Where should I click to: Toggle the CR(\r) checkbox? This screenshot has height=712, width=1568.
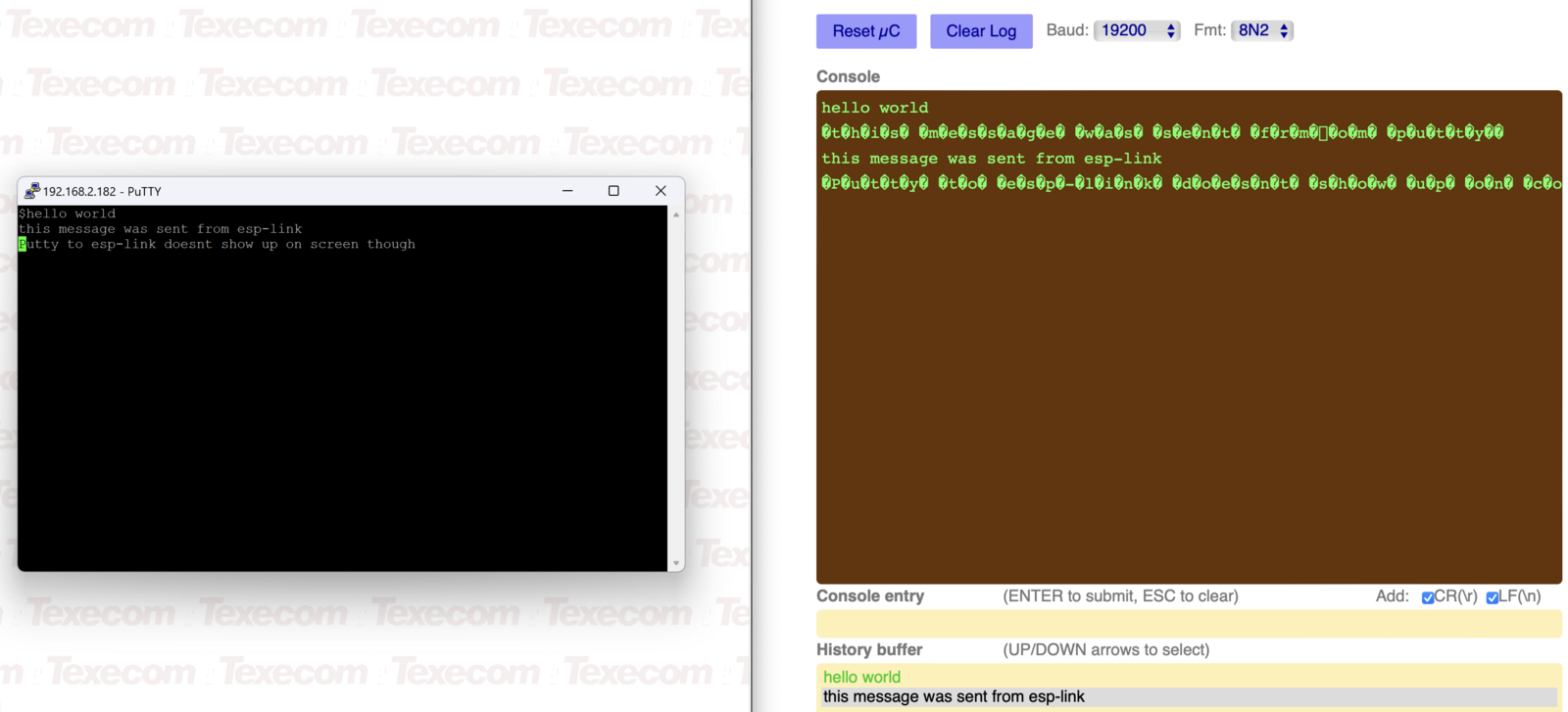[1428, 597]
